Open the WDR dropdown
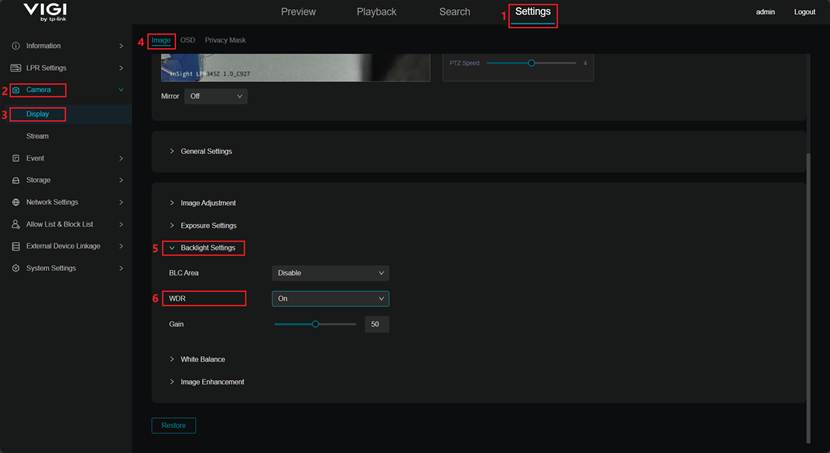Viewport: 830px width, 453px height. coord(330,298)
